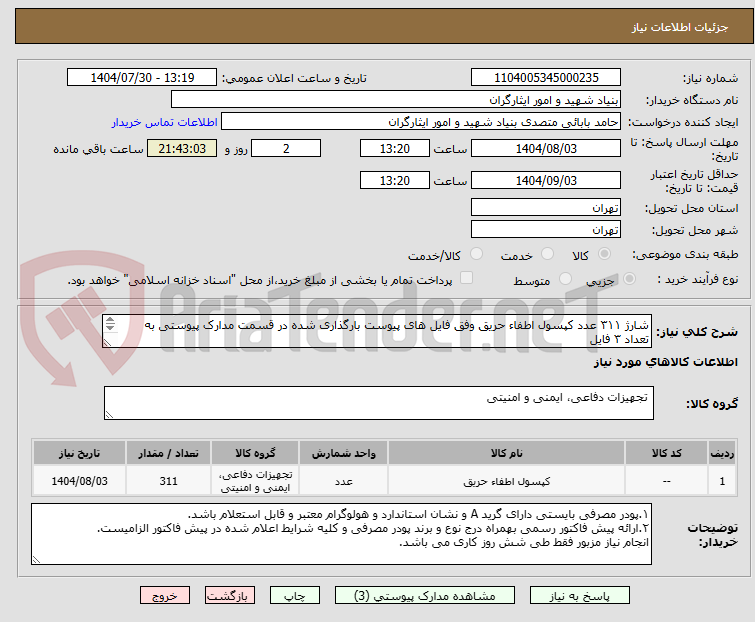
Task: Click the کپسول اطفاء حریق table cell
Action: tap(507, 481)
